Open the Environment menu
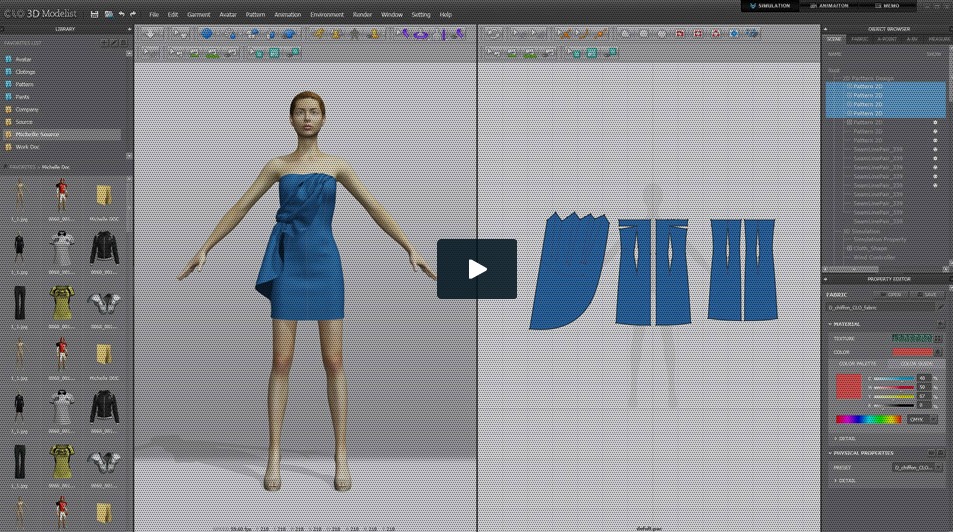 pos(327,15)
